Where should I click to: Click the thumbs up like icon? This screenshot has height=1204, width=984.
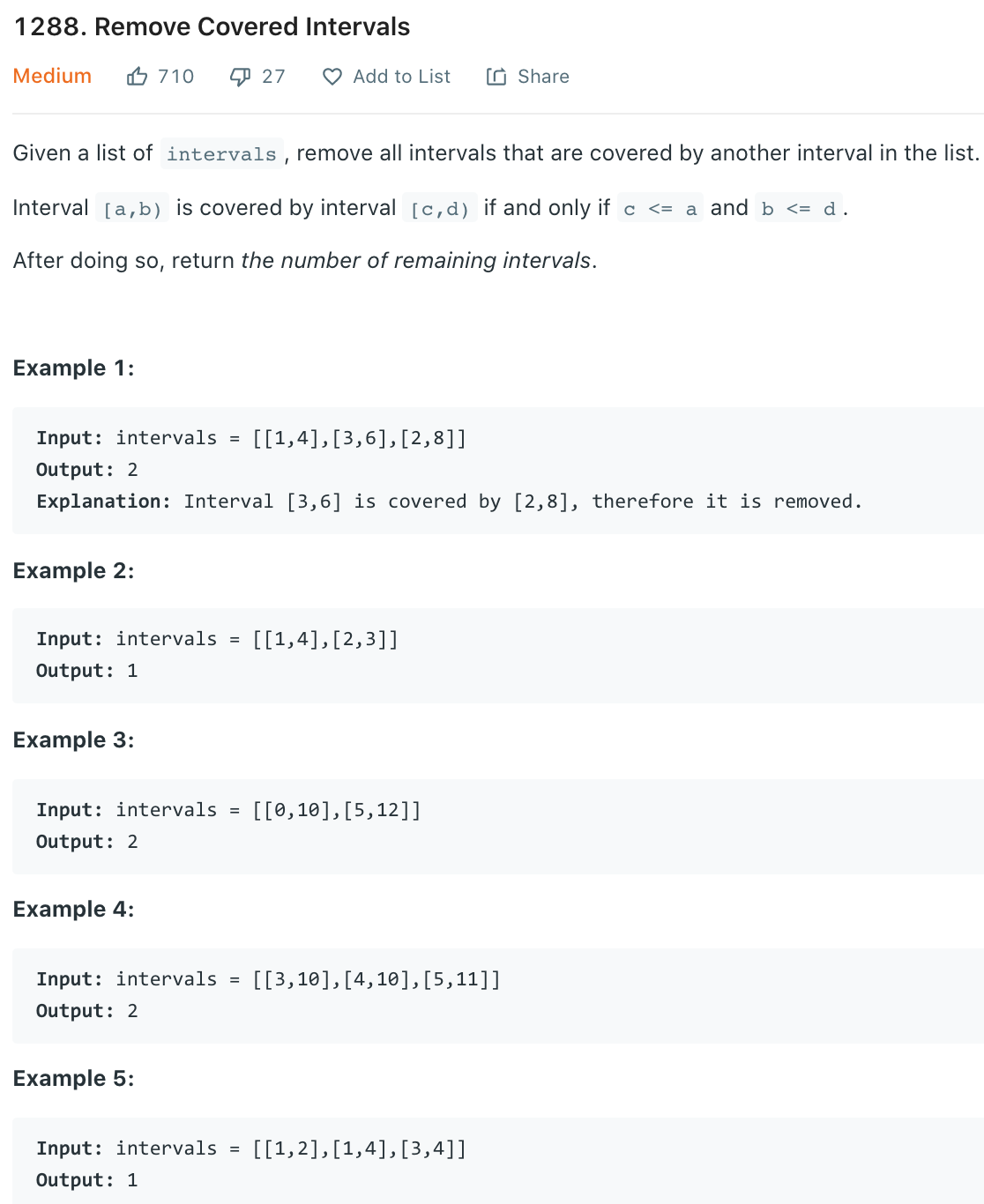pyautogui.click(x=138, y=76)
